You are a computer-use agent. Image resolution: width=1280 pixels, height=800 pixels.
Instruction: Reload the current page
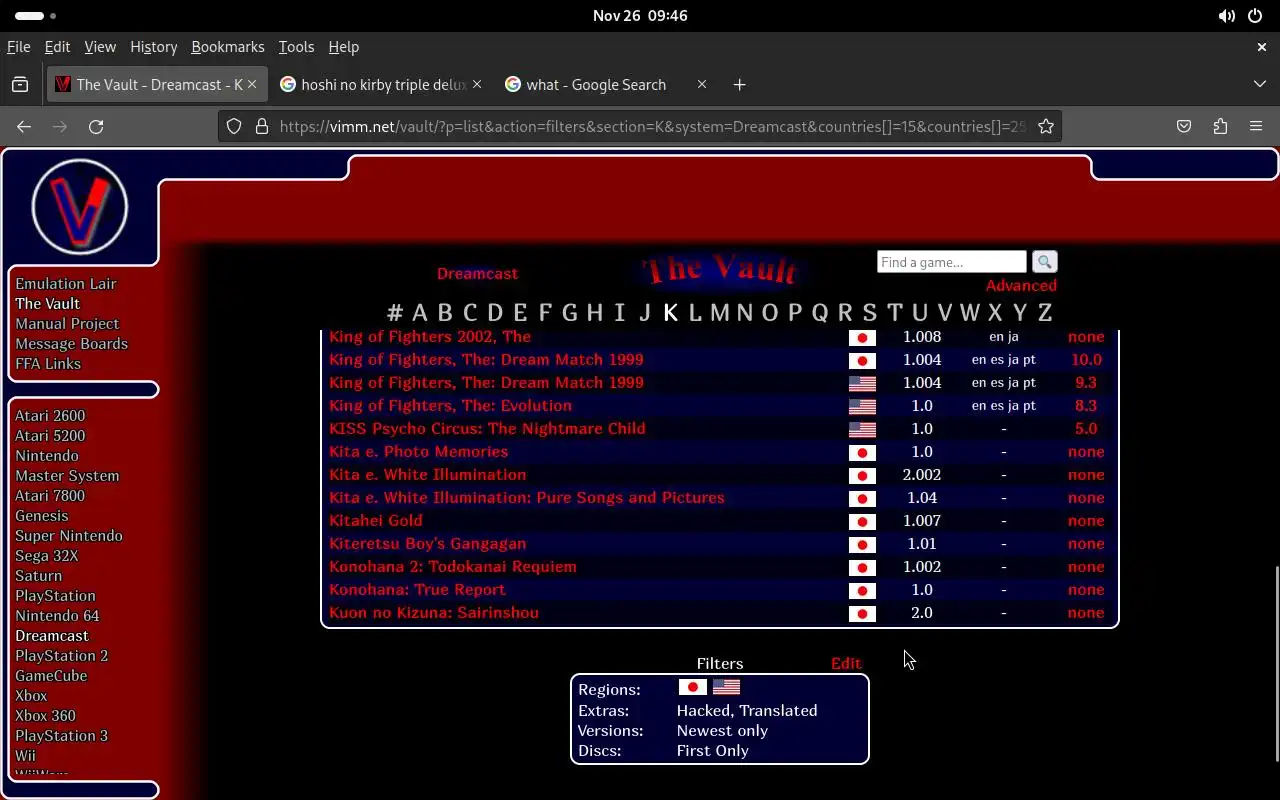(96, 126)
